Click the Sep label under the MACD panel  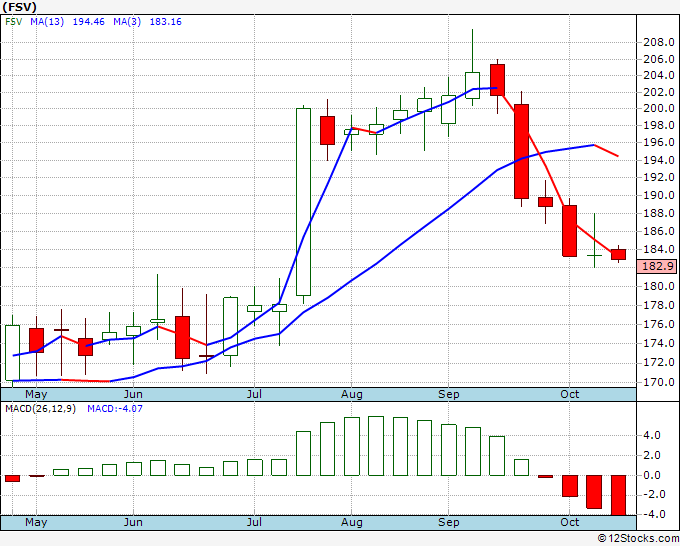pos(448,522)
